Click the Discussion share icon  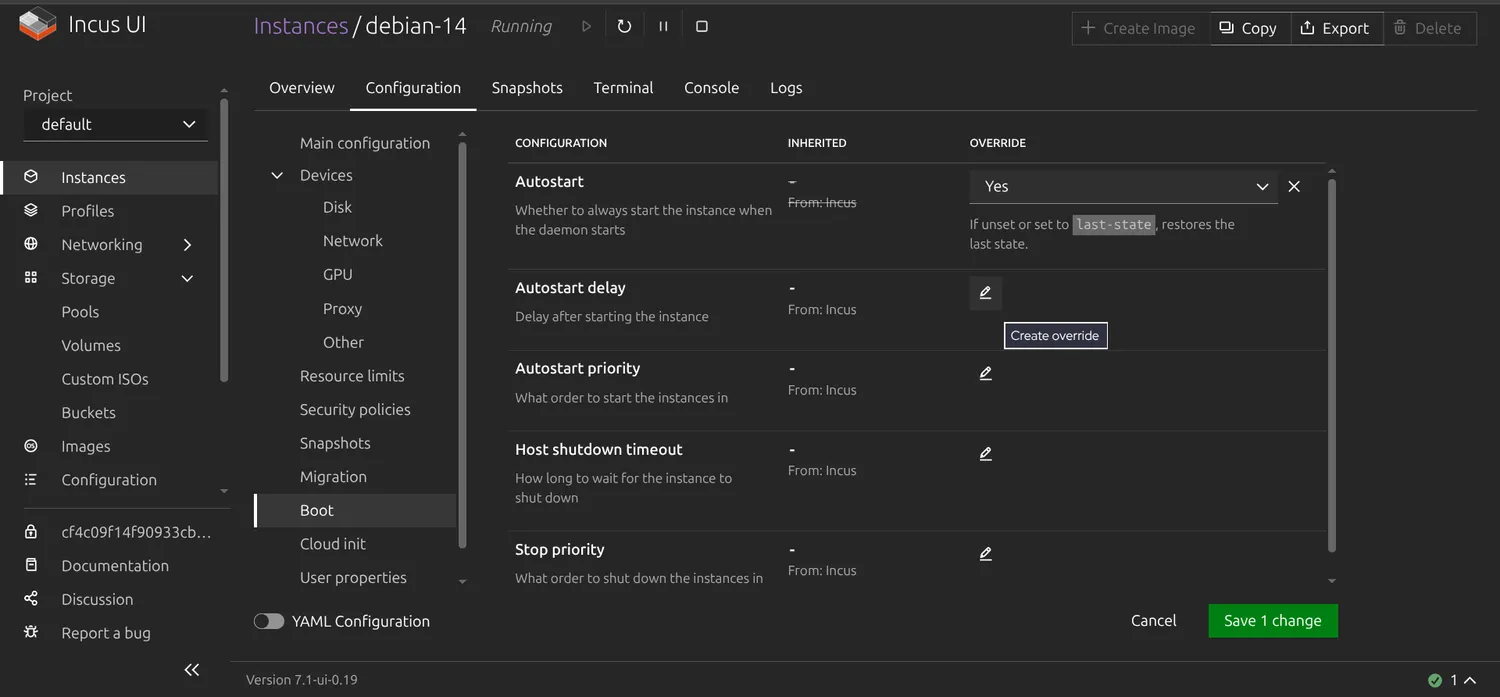[31, 599]
